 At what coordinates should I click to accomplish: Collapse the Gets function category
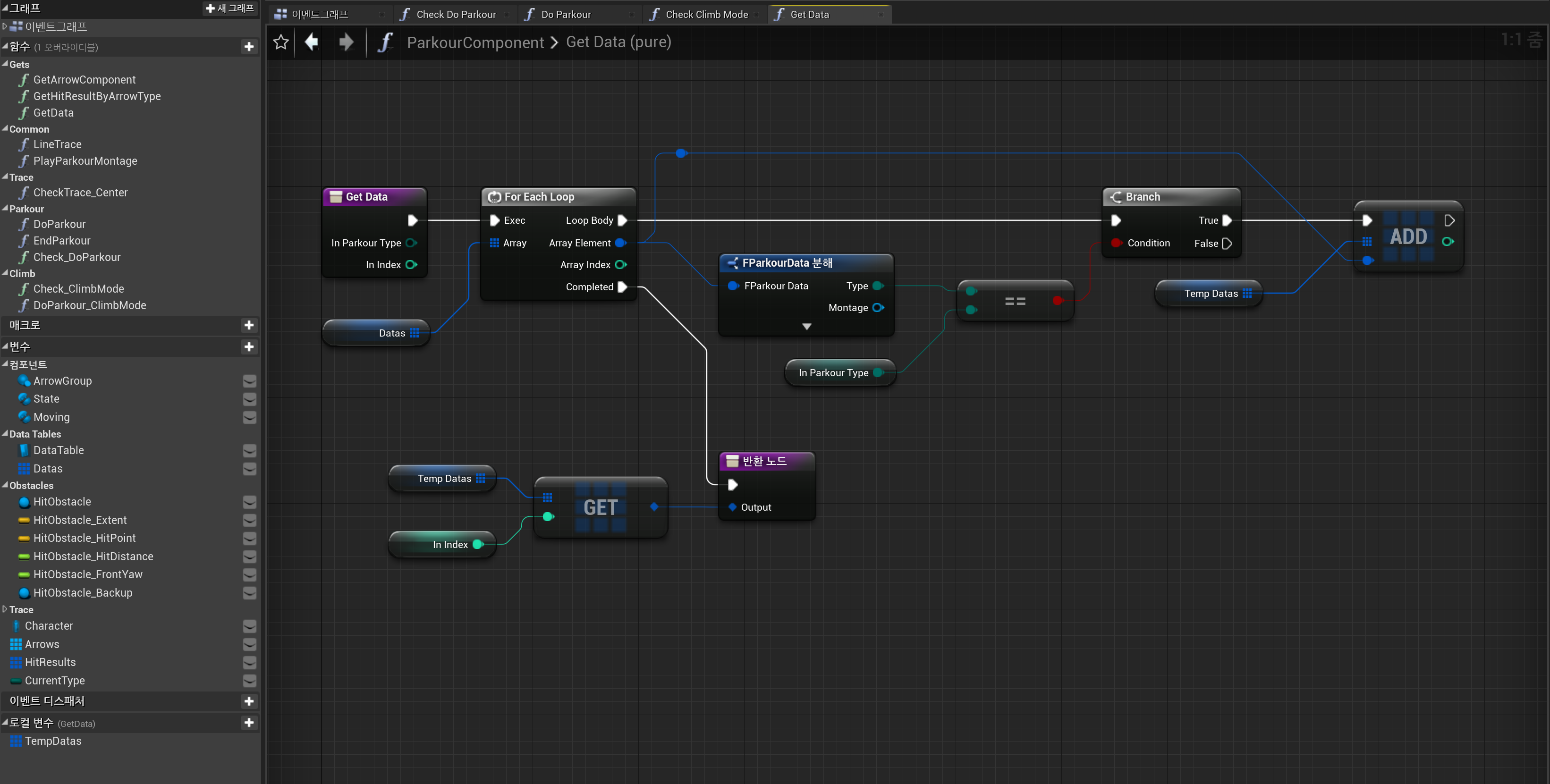tap(5, 63)
